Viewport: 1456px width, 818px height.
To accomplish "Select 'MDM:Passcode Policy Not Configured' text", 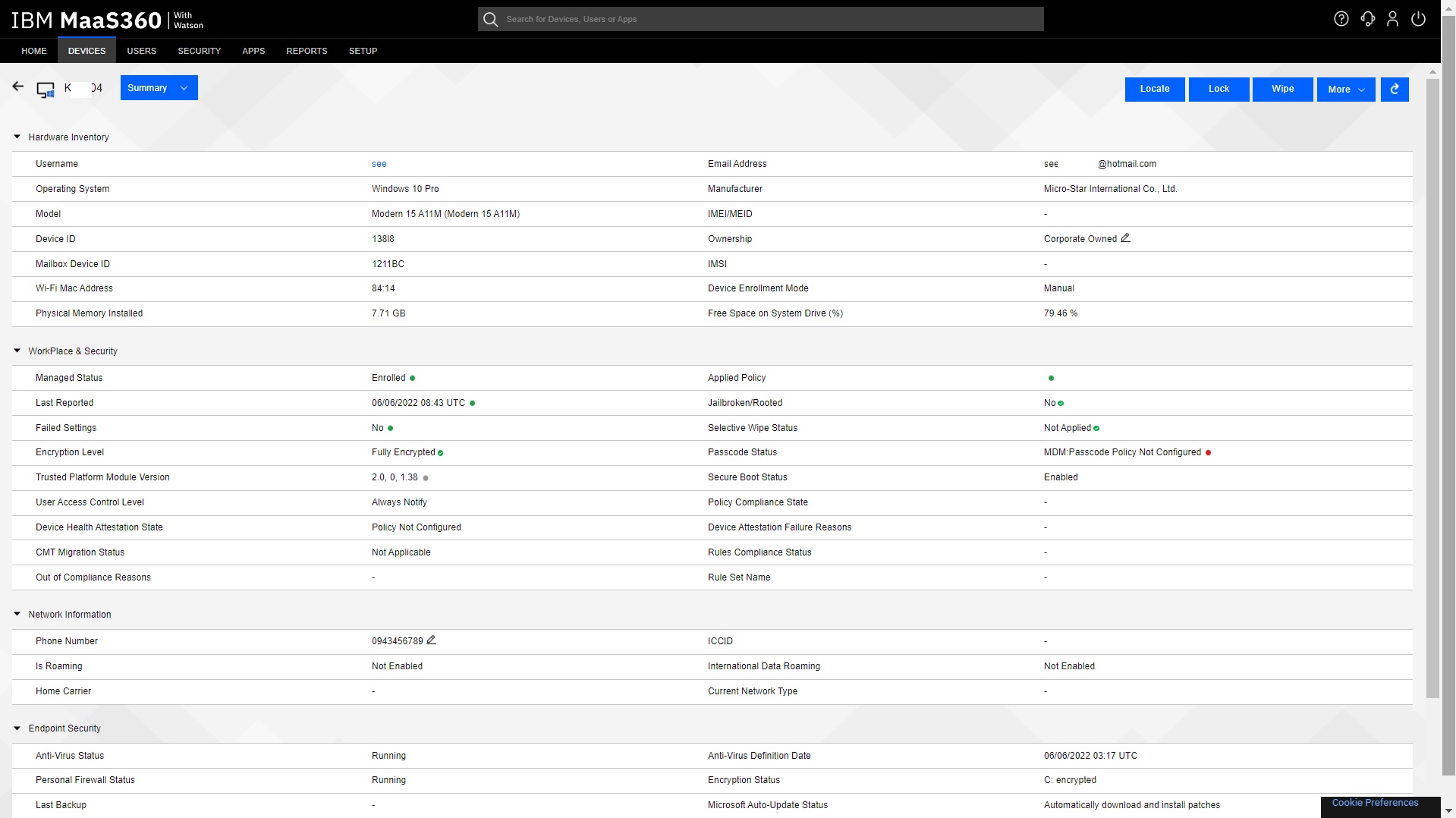I will pos(1122,452).
